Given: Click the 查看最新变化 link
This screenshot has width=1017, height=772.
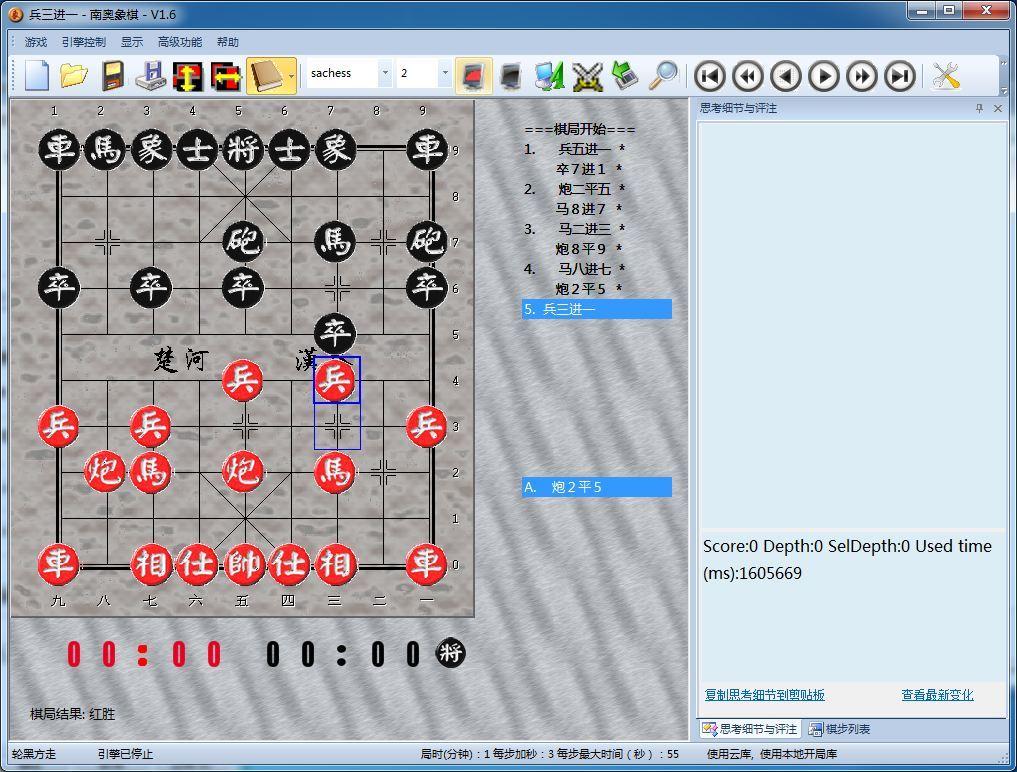Looking at the screenshot, I should pos(937,695).
